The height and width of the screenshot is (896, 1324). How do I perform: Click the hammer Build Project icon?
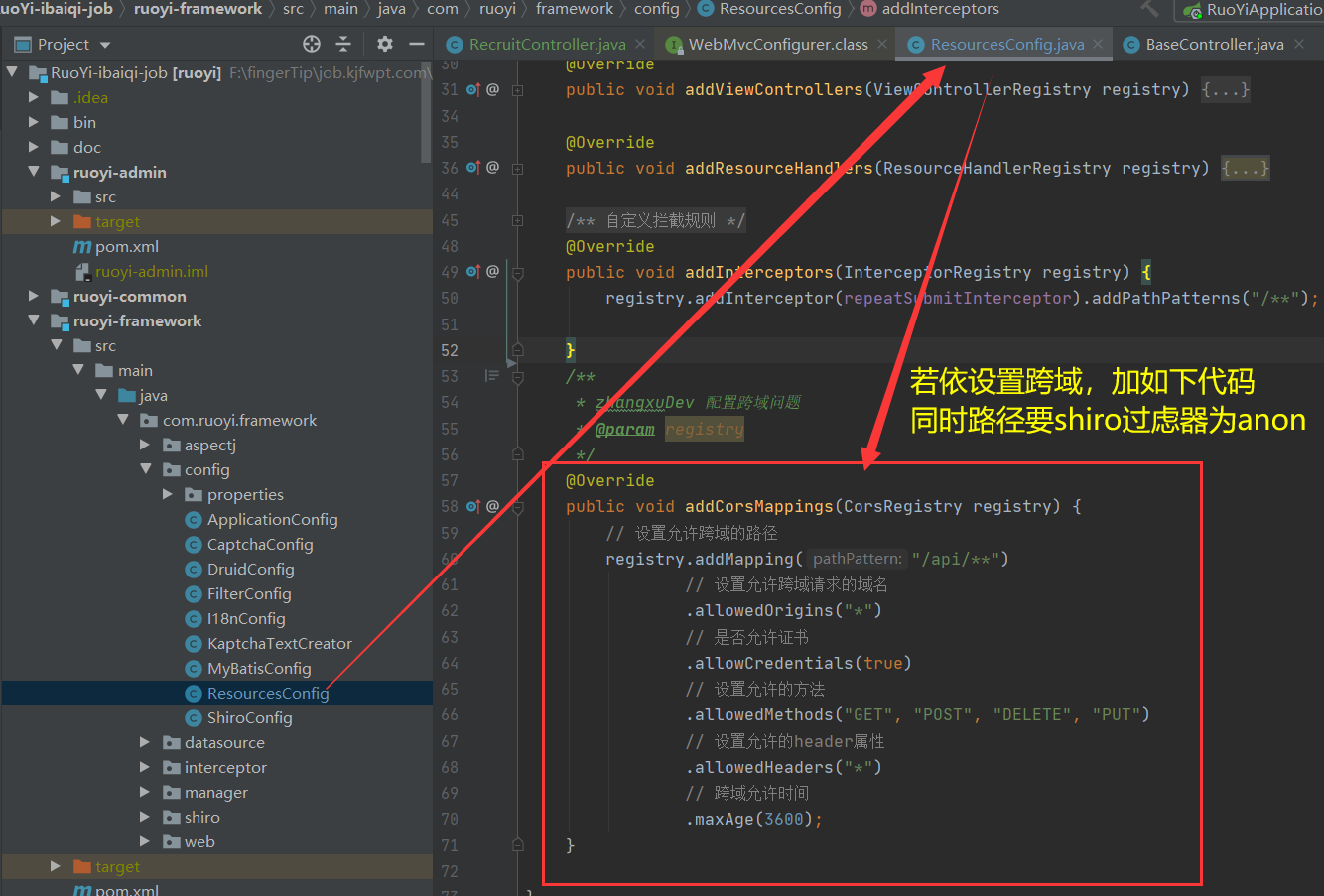pyautogui.click(x=1150, y=9)
